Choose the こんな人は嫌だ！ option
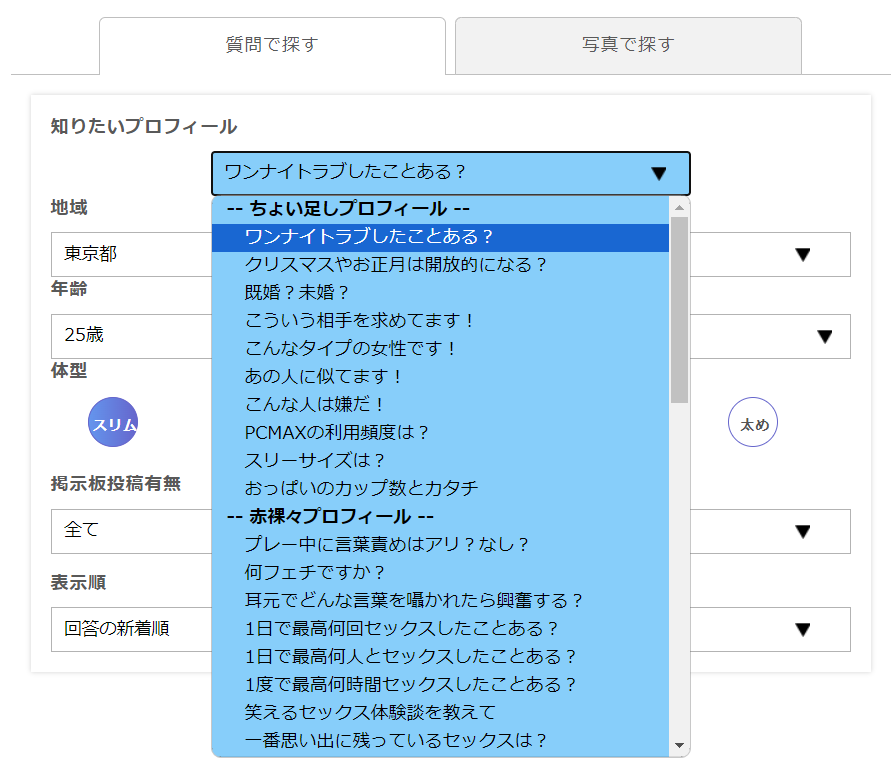 315,405
